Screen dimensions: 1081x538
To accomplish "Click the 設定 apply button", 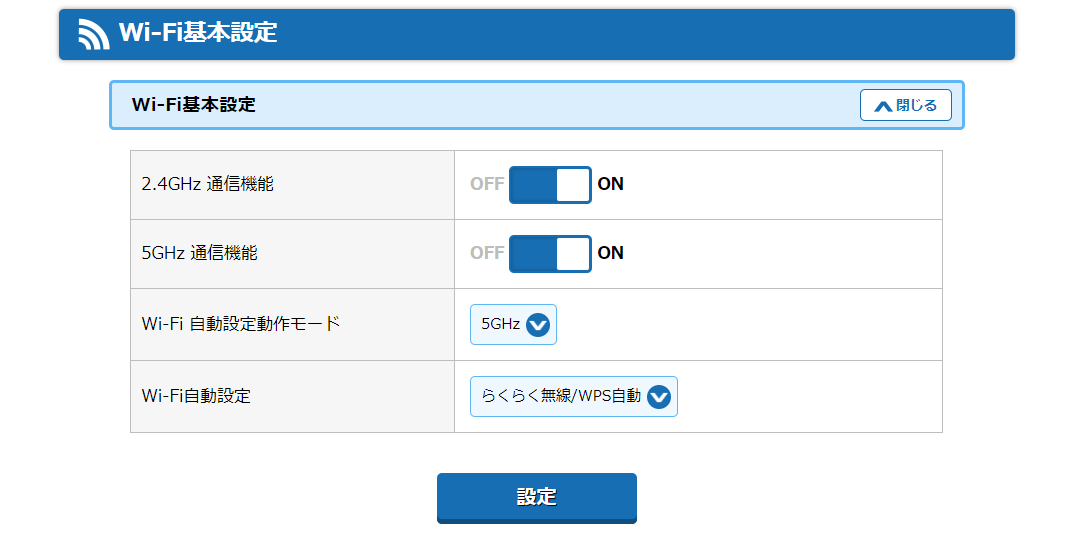I will click(x=537, y=498).
